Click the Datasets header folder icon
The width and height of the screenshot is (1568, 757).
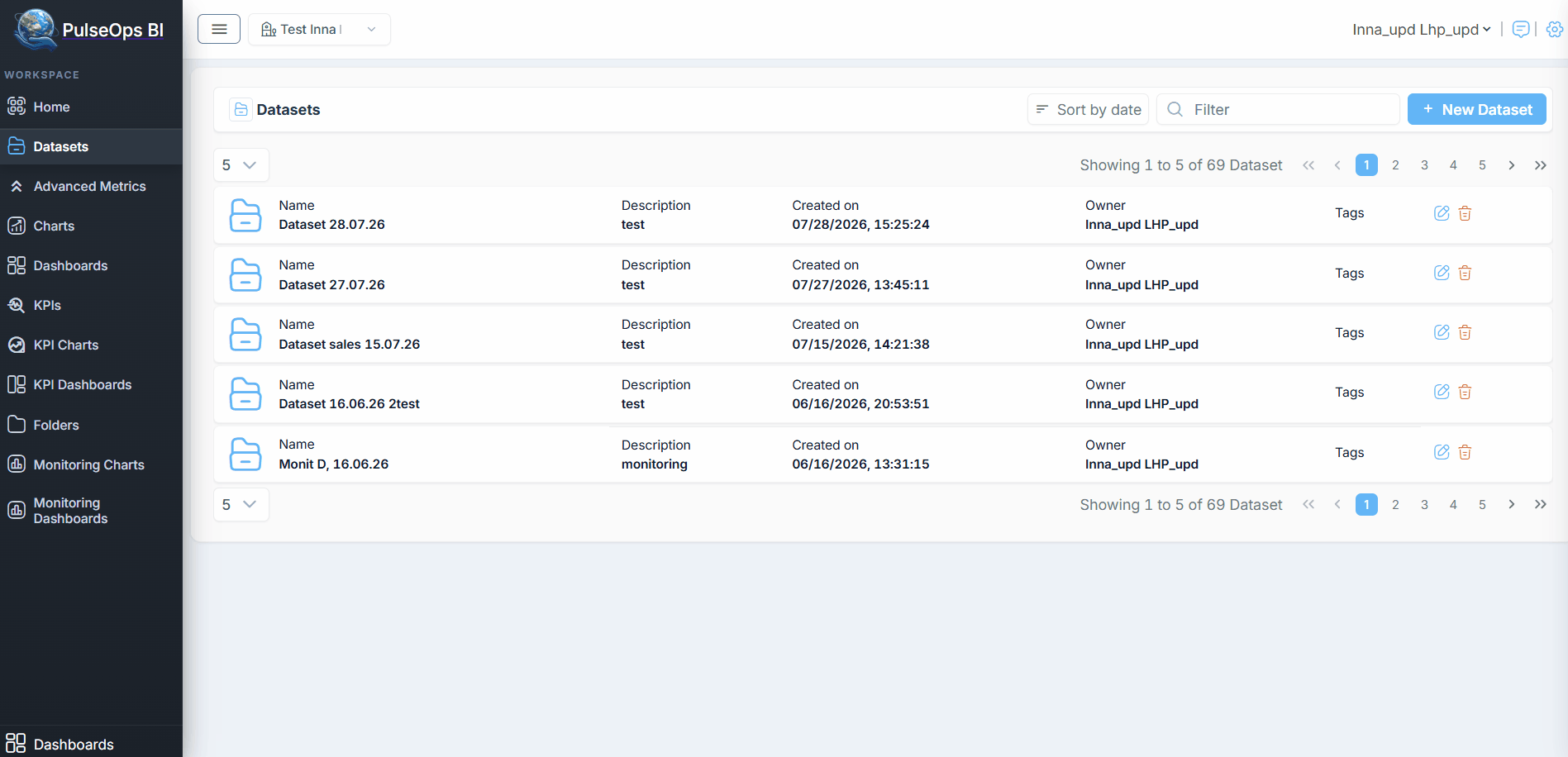241,109
